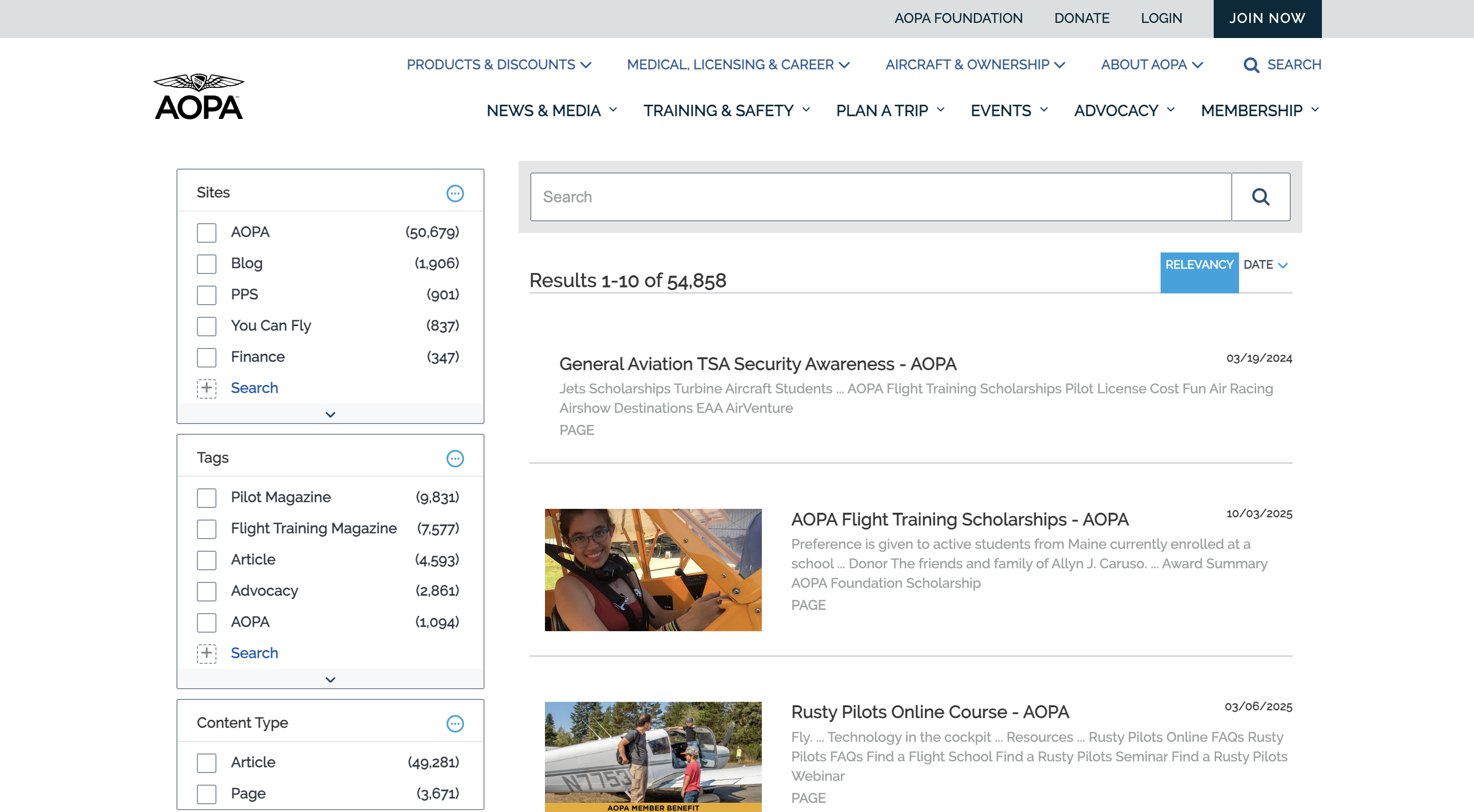The height and width of the screenshot is (812, 1474).
Task: Click the magnifier icon beside the search box
Action: click(1260, 197)
